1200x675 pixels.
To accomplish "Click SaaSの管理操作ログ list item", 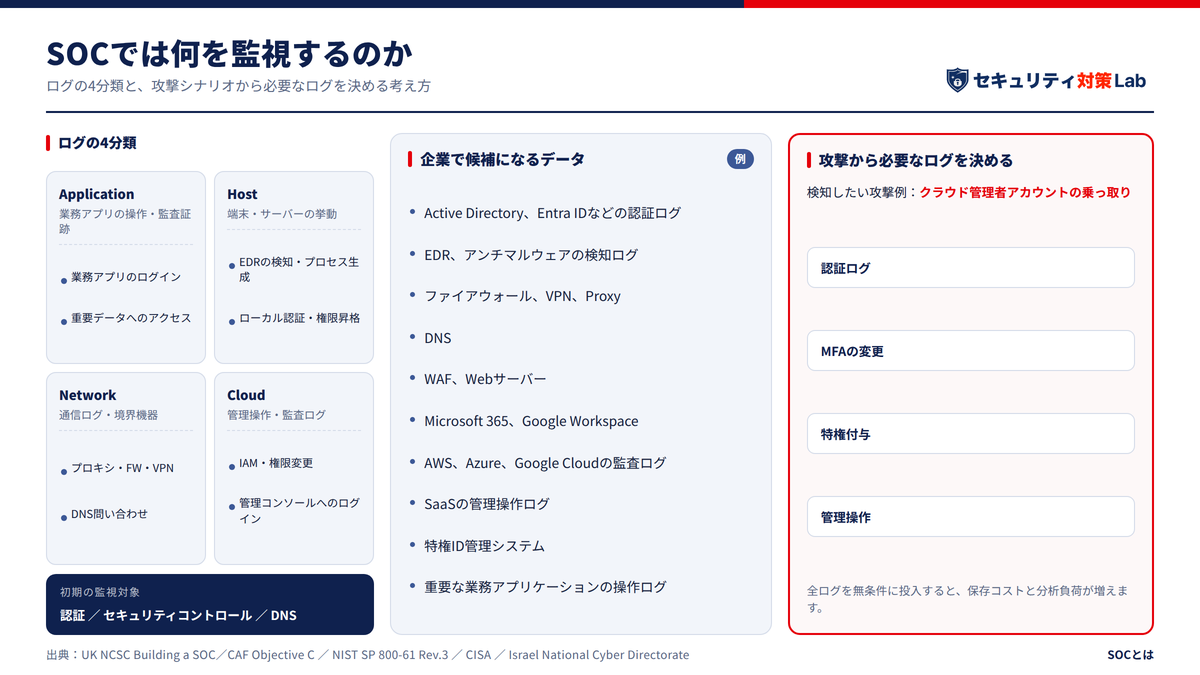I will tap(487, 504).
